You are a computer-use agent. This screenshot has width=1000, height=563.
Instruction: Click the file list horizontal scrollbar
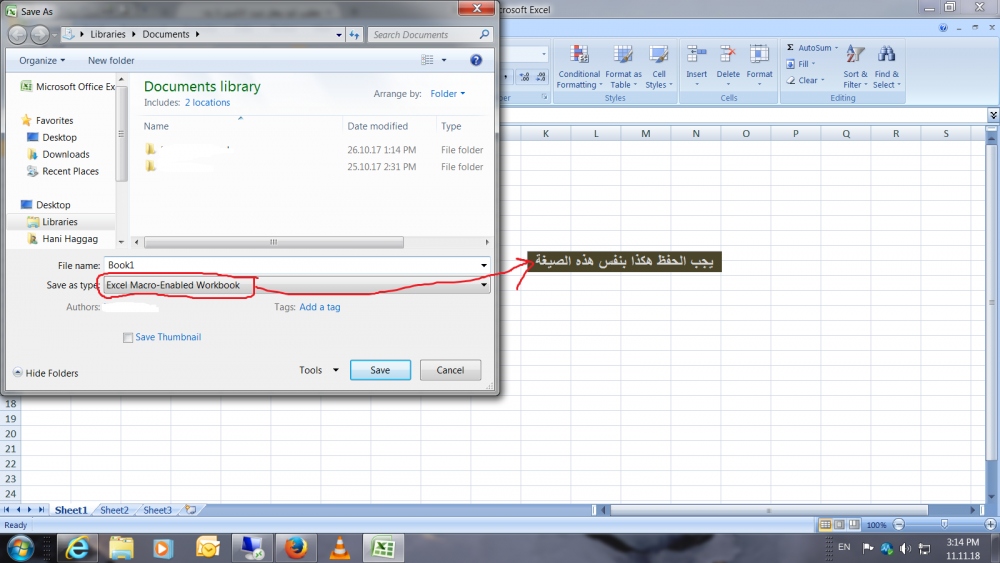(x=274, y=242)
